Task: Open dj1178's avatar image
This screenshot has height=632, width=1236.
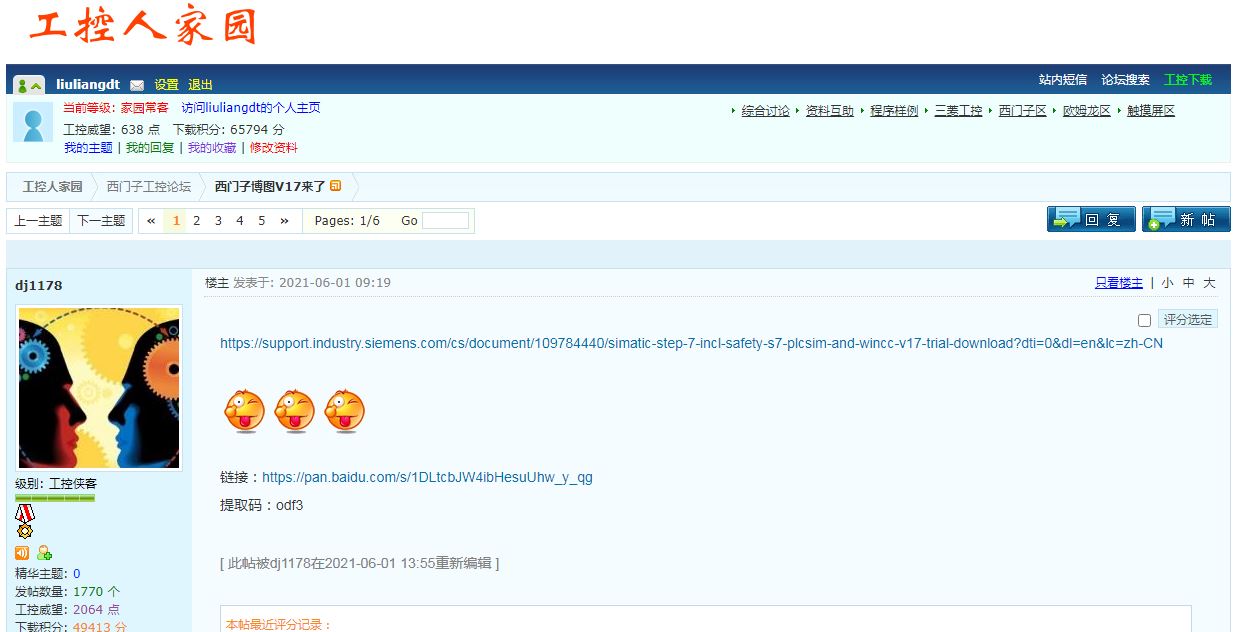Action: 99,388
